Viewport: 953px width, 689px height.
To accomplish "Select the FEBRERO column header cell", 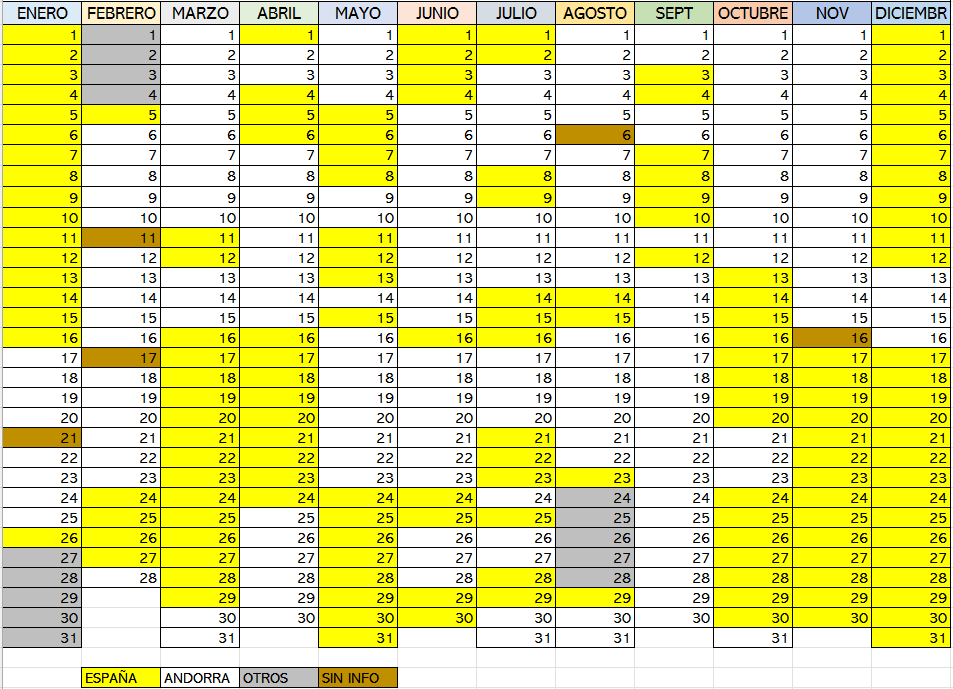I will coord(121,13).
